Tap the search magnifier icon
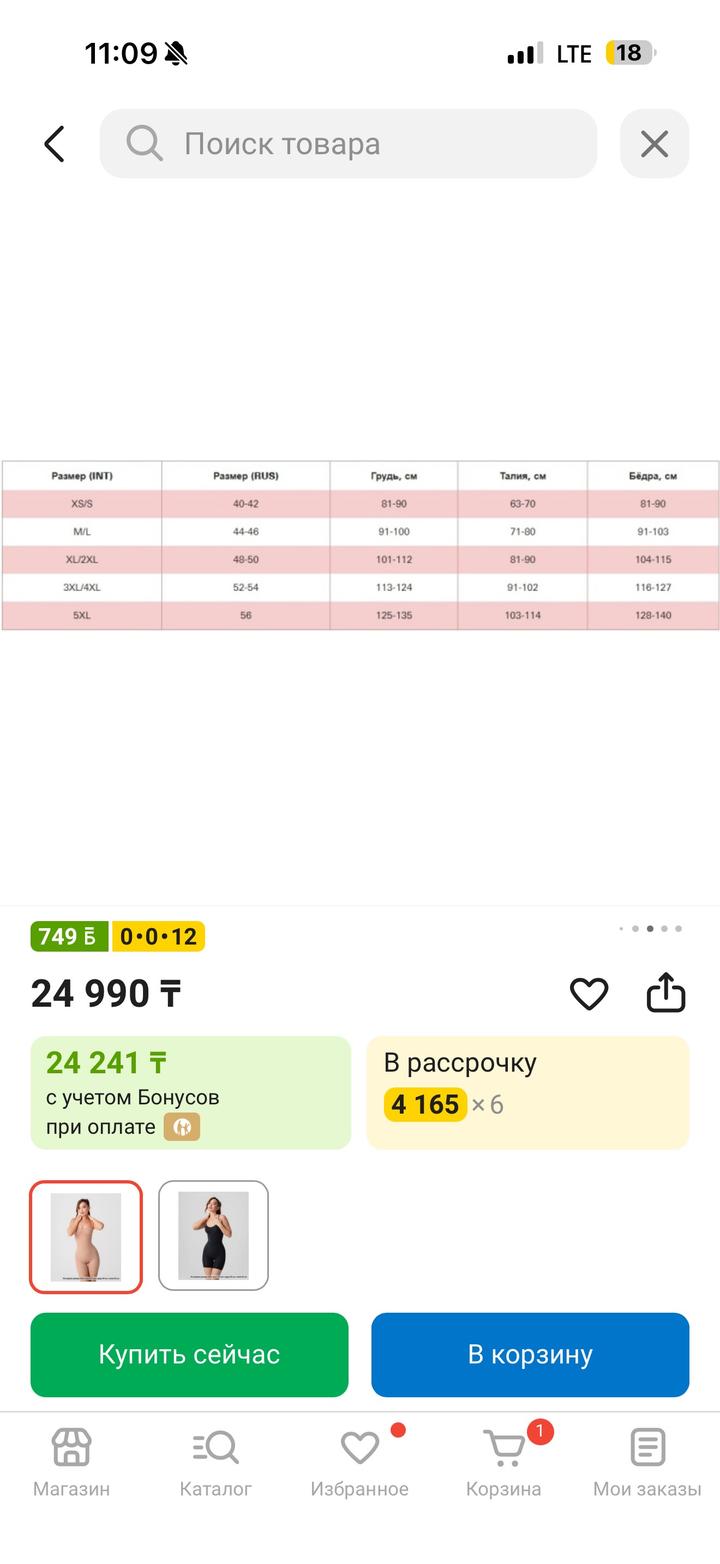The height and width of the screenshot is (1564, 720). [144, 144]
